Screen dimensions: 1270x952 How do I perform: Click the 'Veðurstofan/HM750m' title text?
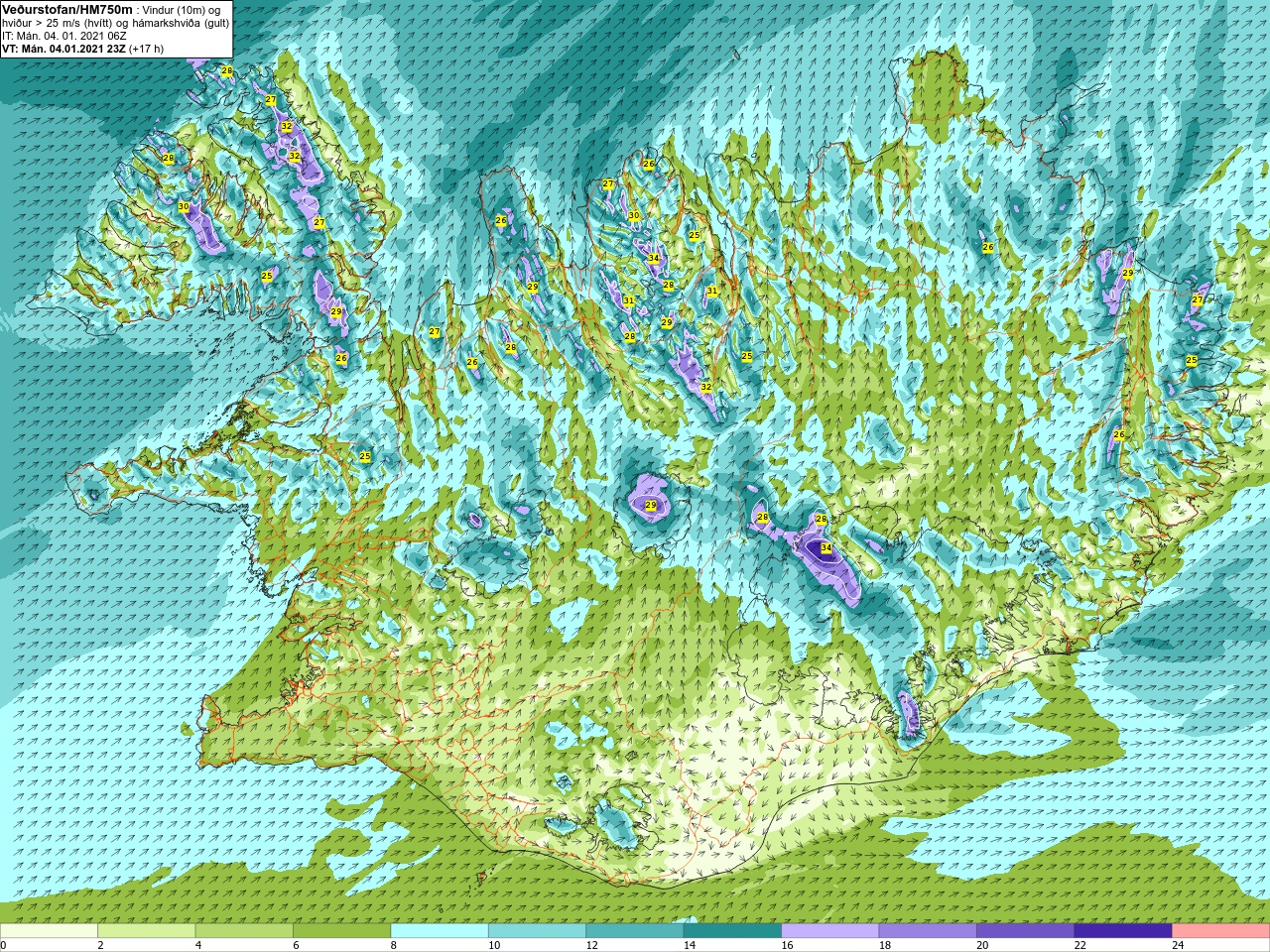[x=66, y=9]
